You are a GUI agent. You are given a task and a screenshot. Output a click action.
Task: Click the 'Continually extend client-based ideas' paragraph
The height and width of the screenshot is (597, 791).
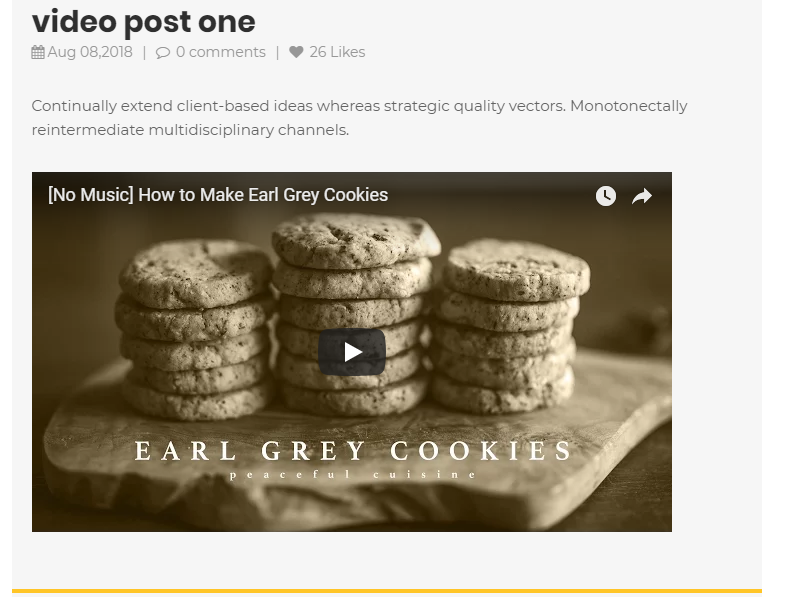(359, 118)
